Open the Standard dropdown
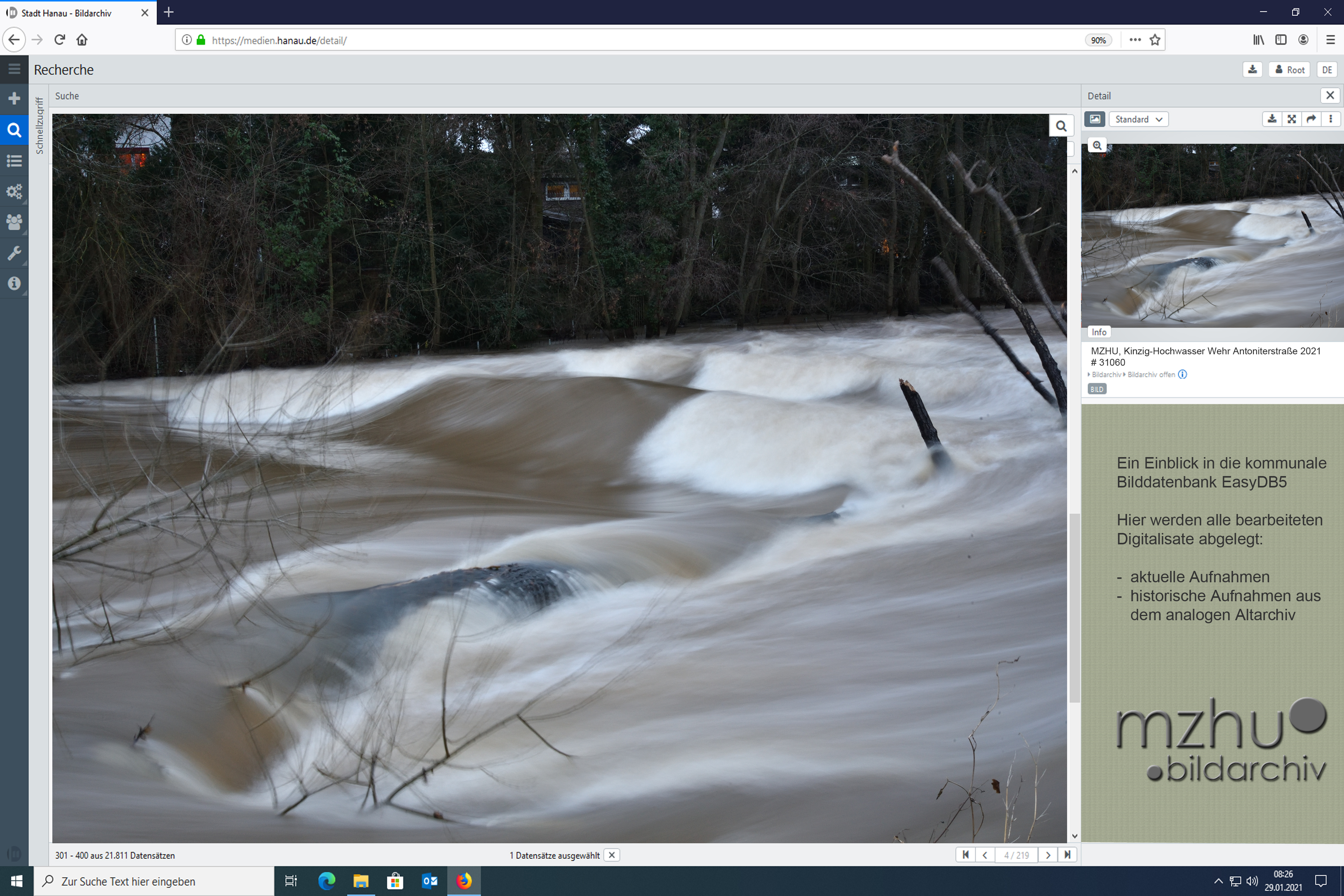1344x896 pixels. click(1138, 119)
